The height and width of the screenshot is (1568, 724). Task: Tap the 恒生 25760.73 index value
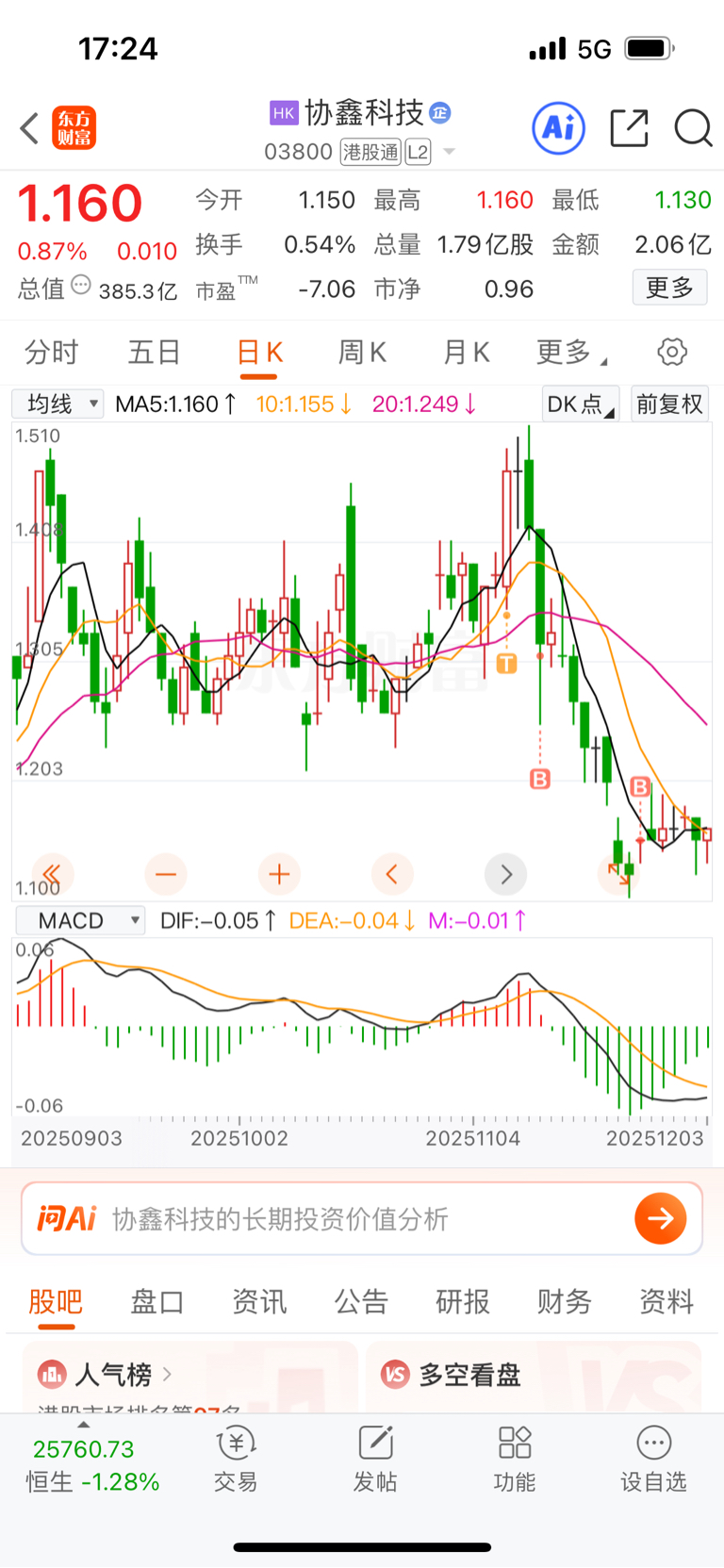click(83, 1449)
